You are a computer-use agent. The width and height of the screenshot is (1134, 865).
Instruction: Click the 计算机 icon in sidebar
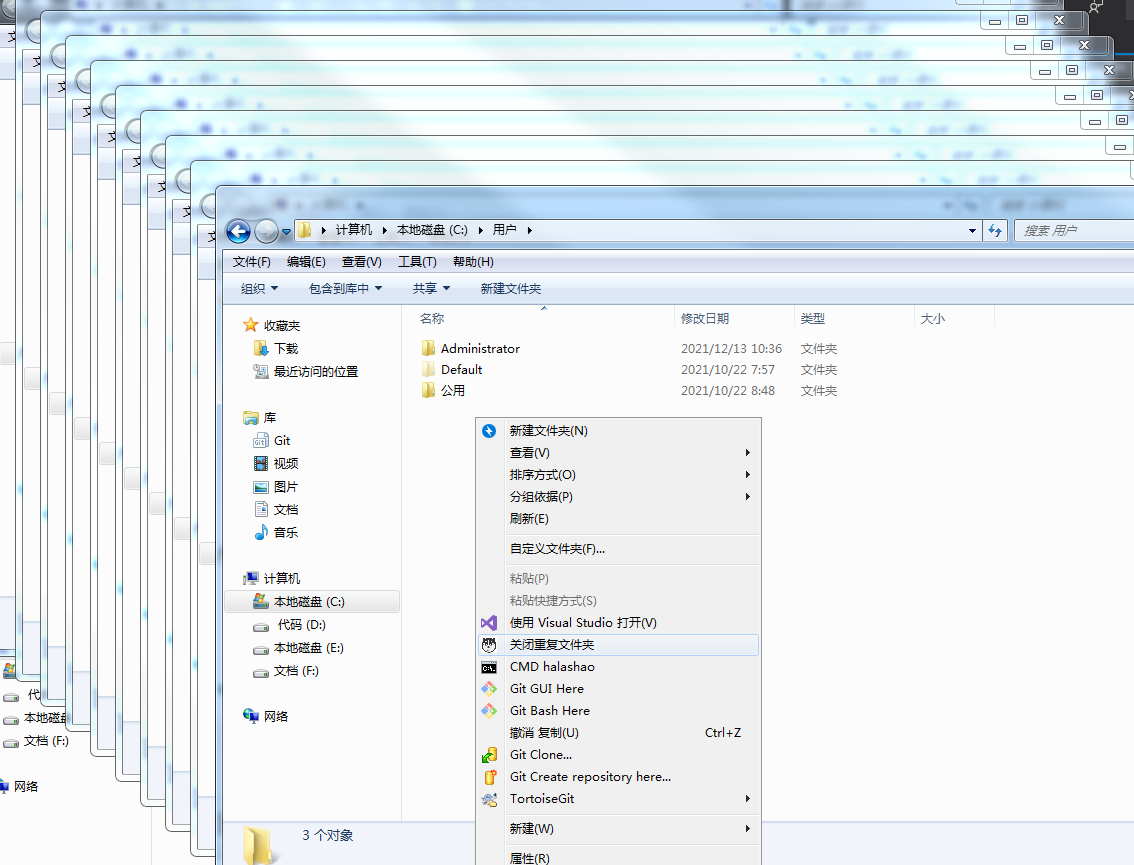[251, 578]
